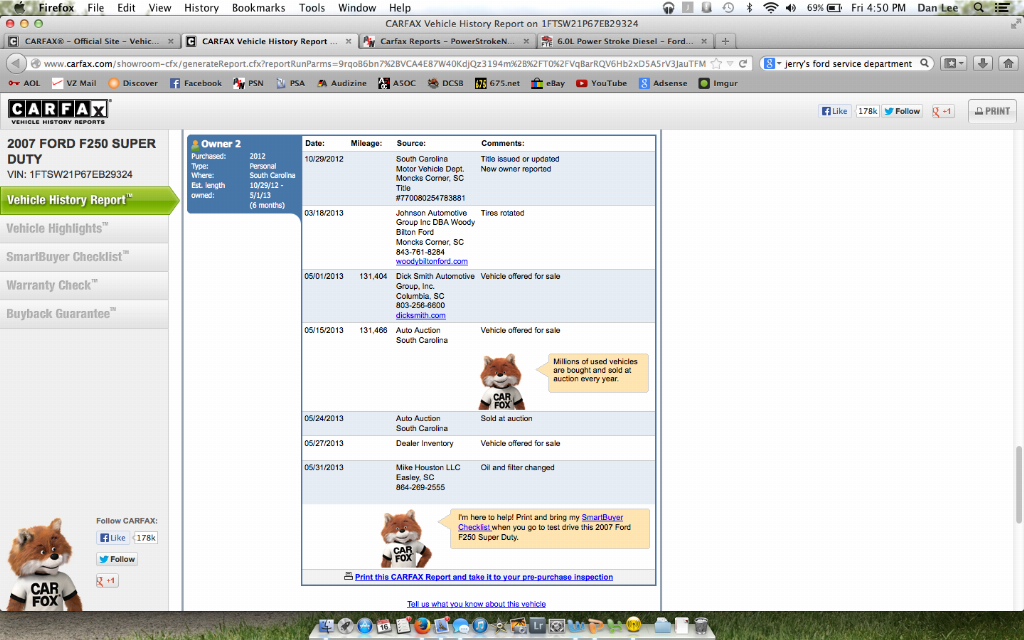Click Tell us what you know link

[x=476, y=604]
